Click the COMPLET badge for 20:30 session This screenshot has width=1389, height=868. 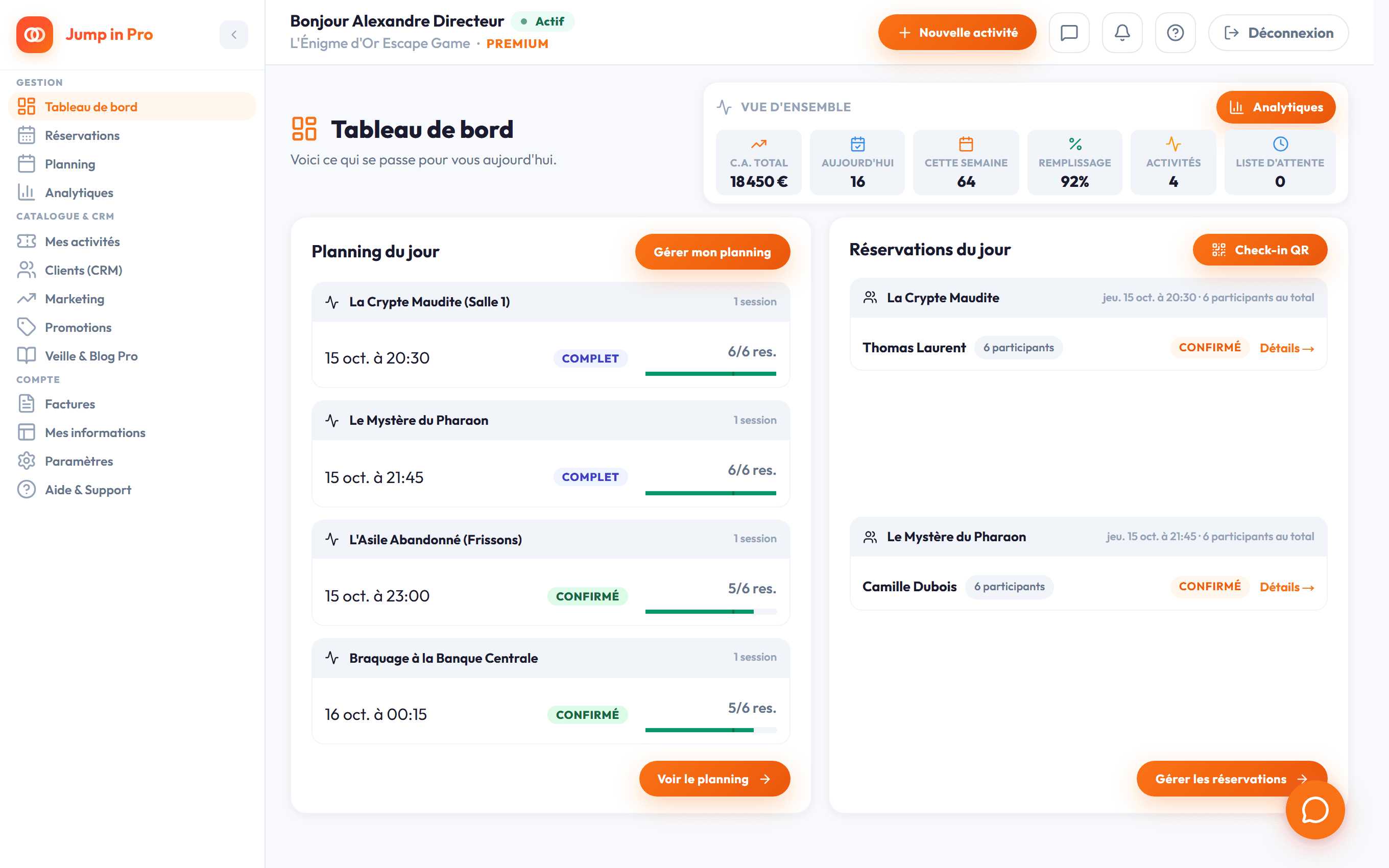[590, 358]
